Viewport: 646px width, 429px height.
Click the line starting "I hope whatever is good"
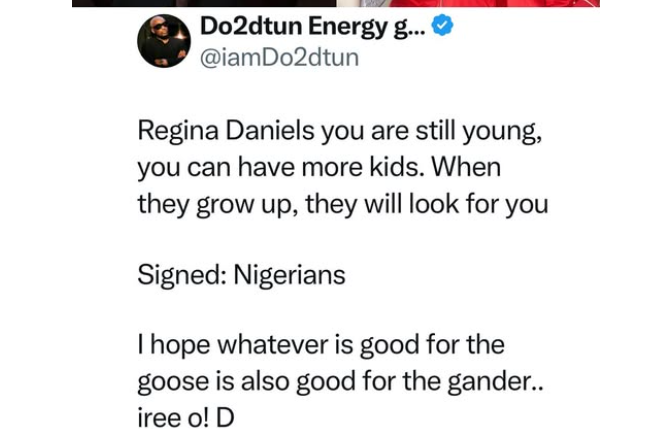(320, 345)
